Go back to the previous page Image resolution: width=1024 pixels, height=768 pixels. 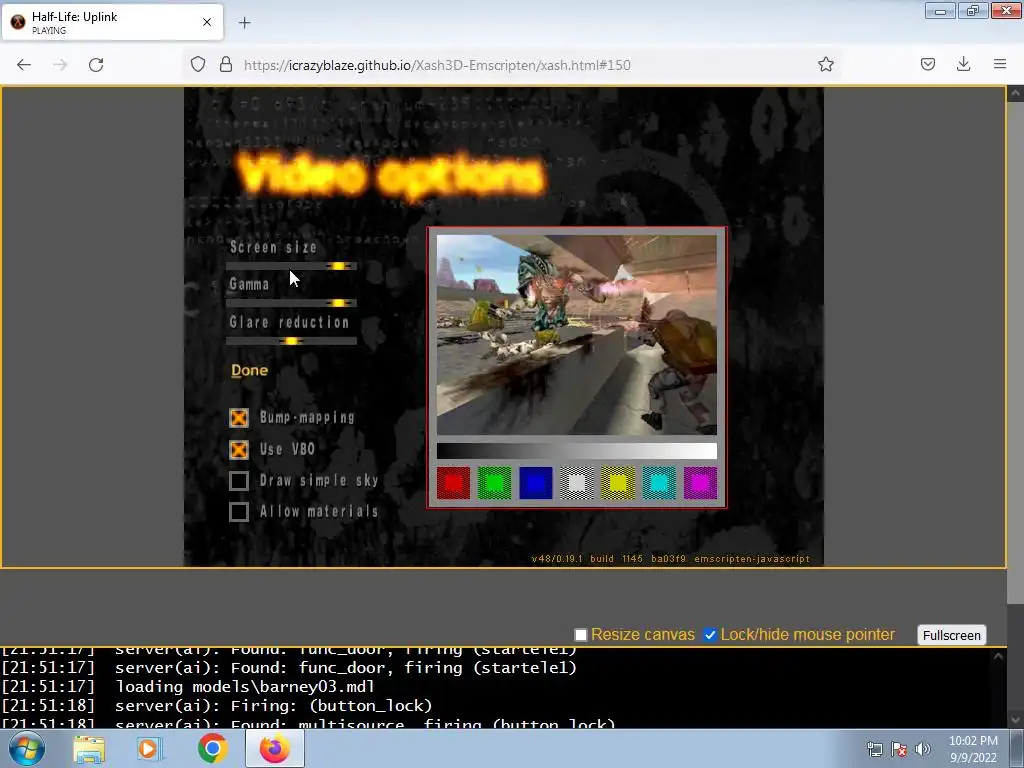tap(24, 65)
